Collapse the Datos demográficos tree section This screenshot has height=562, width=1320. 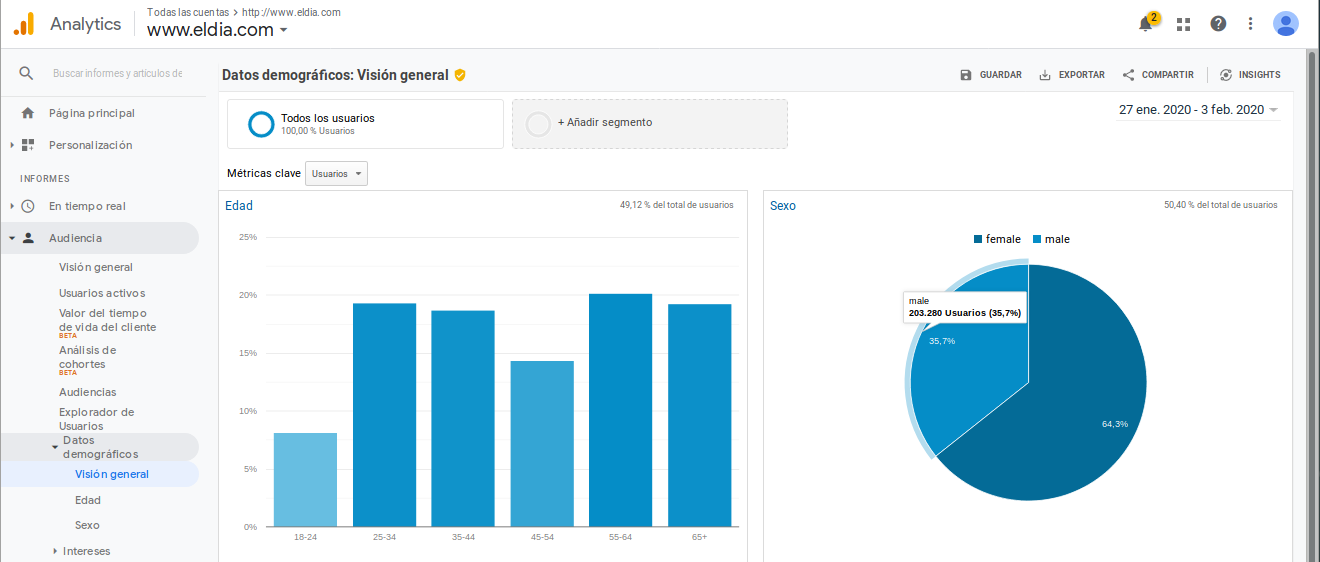coord(55,447)
